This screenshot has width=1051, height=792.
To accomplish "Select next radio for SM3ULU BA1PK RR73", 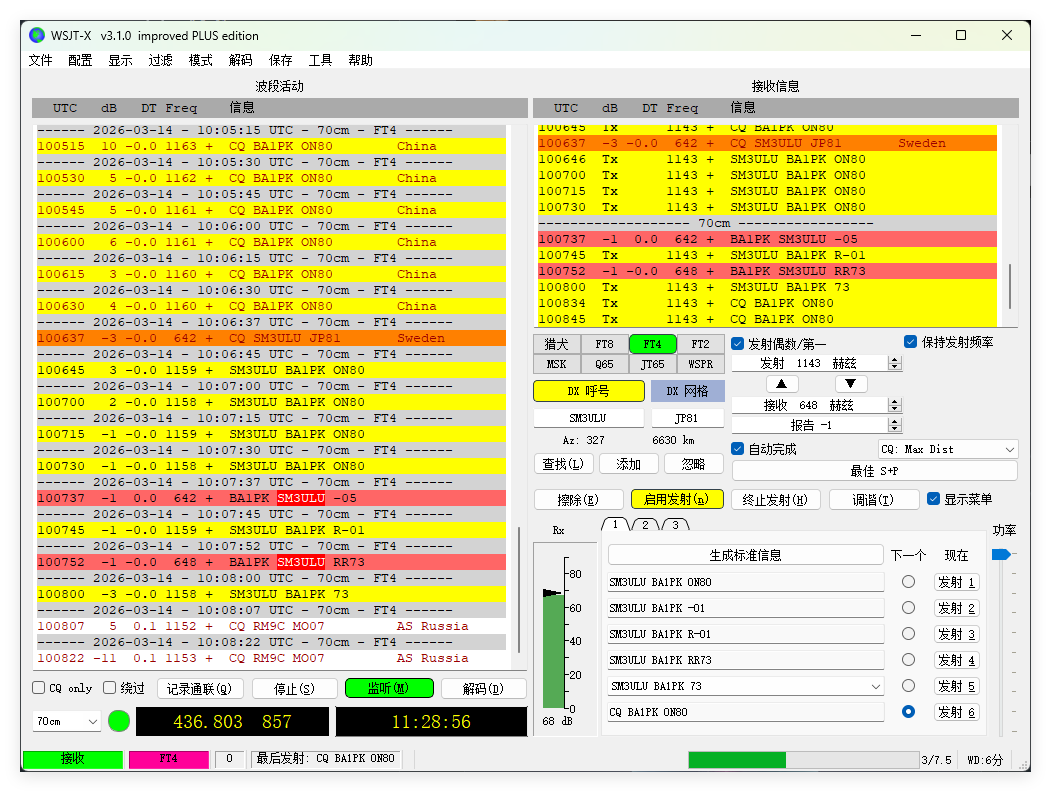I will pos(908,660).
